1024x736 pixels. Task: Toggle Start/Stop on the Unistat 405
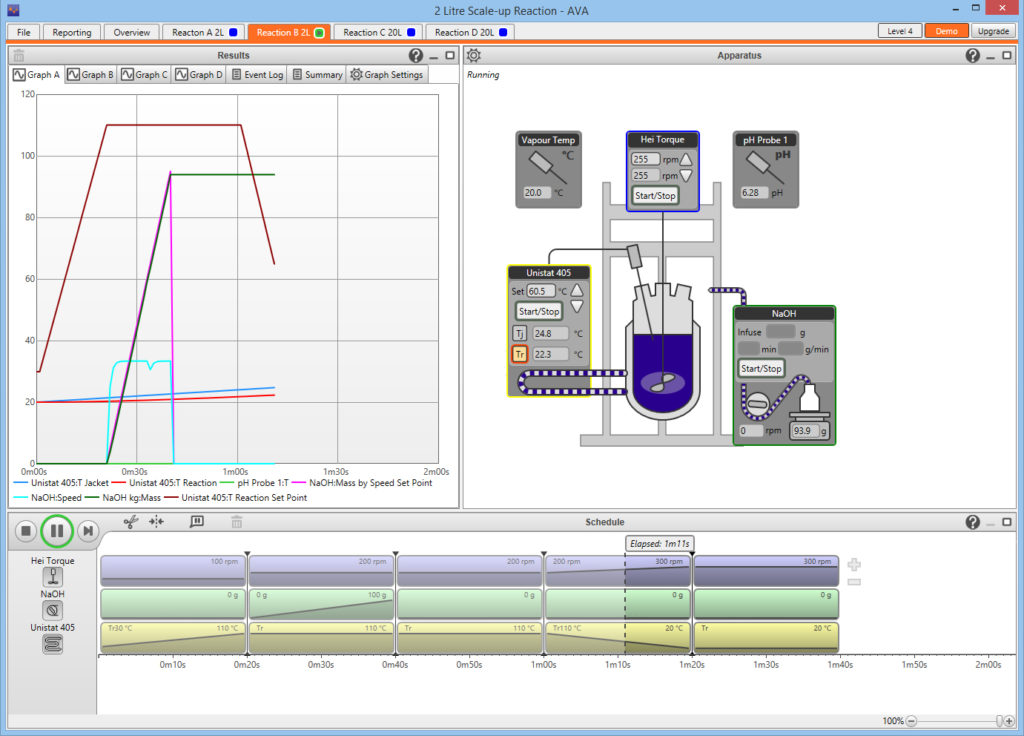click(x=541, y=311)
